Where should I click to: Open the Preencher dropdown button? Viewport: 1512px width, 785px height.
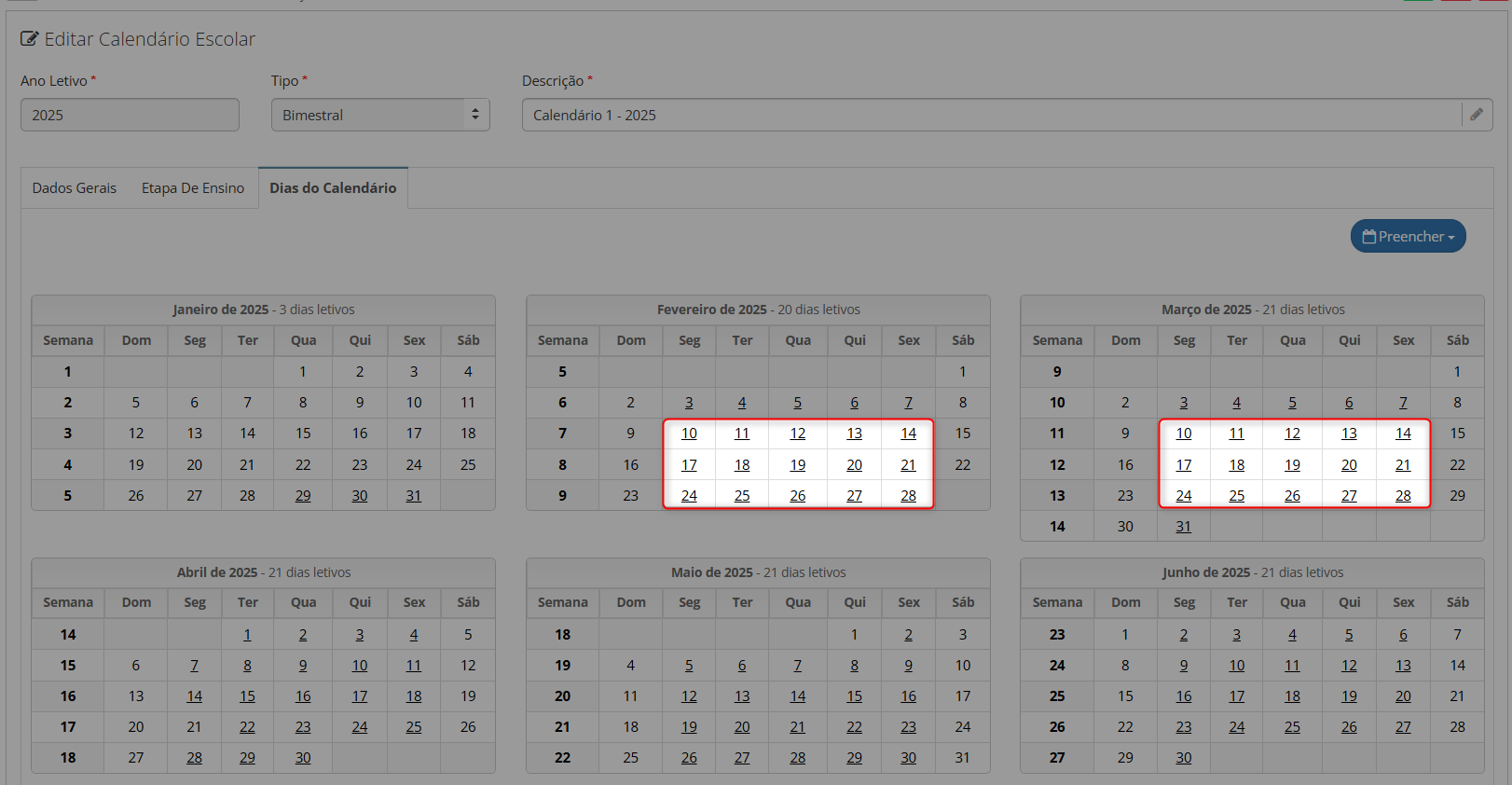coord(1408,237)
